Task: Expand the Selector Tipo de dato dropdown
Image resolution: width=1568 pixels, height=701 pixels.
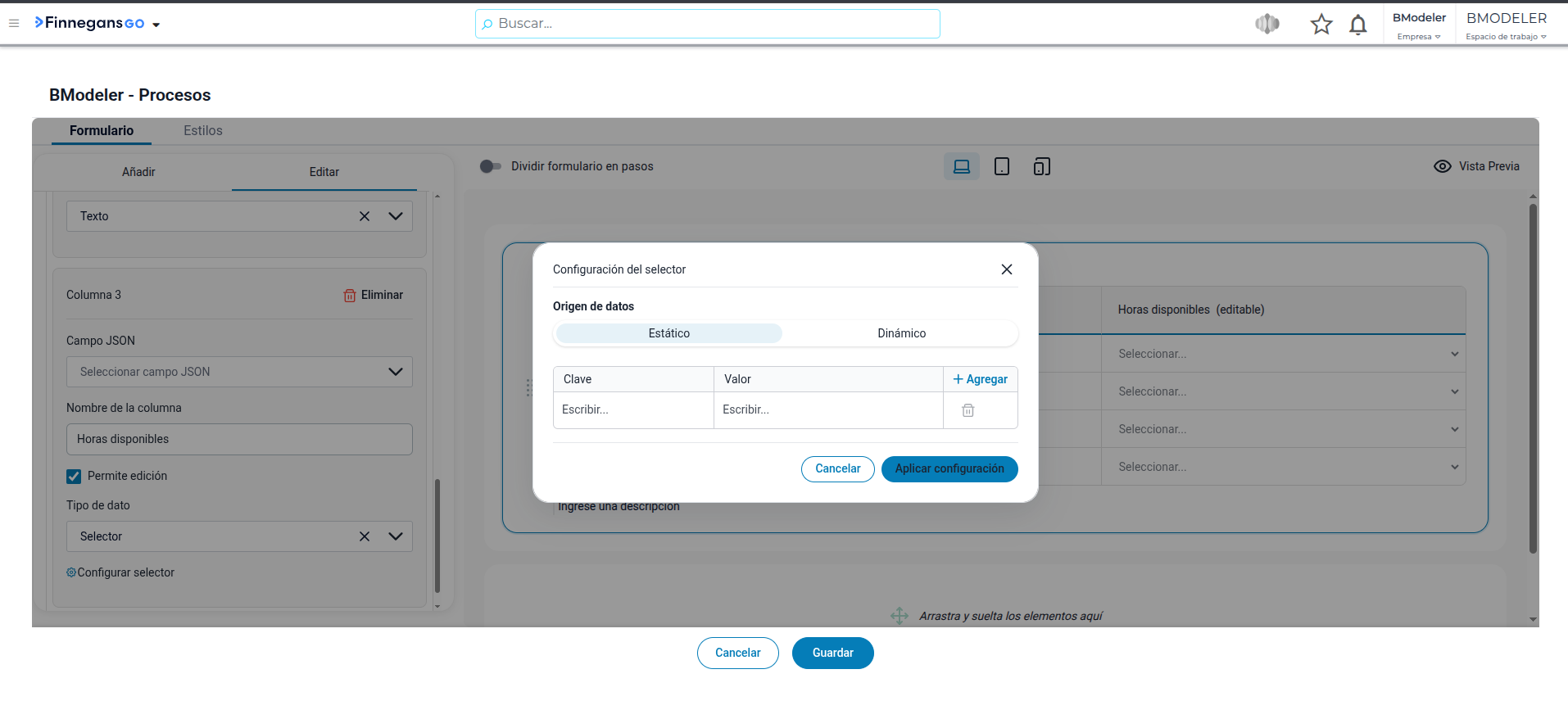Action: [396, 536]
